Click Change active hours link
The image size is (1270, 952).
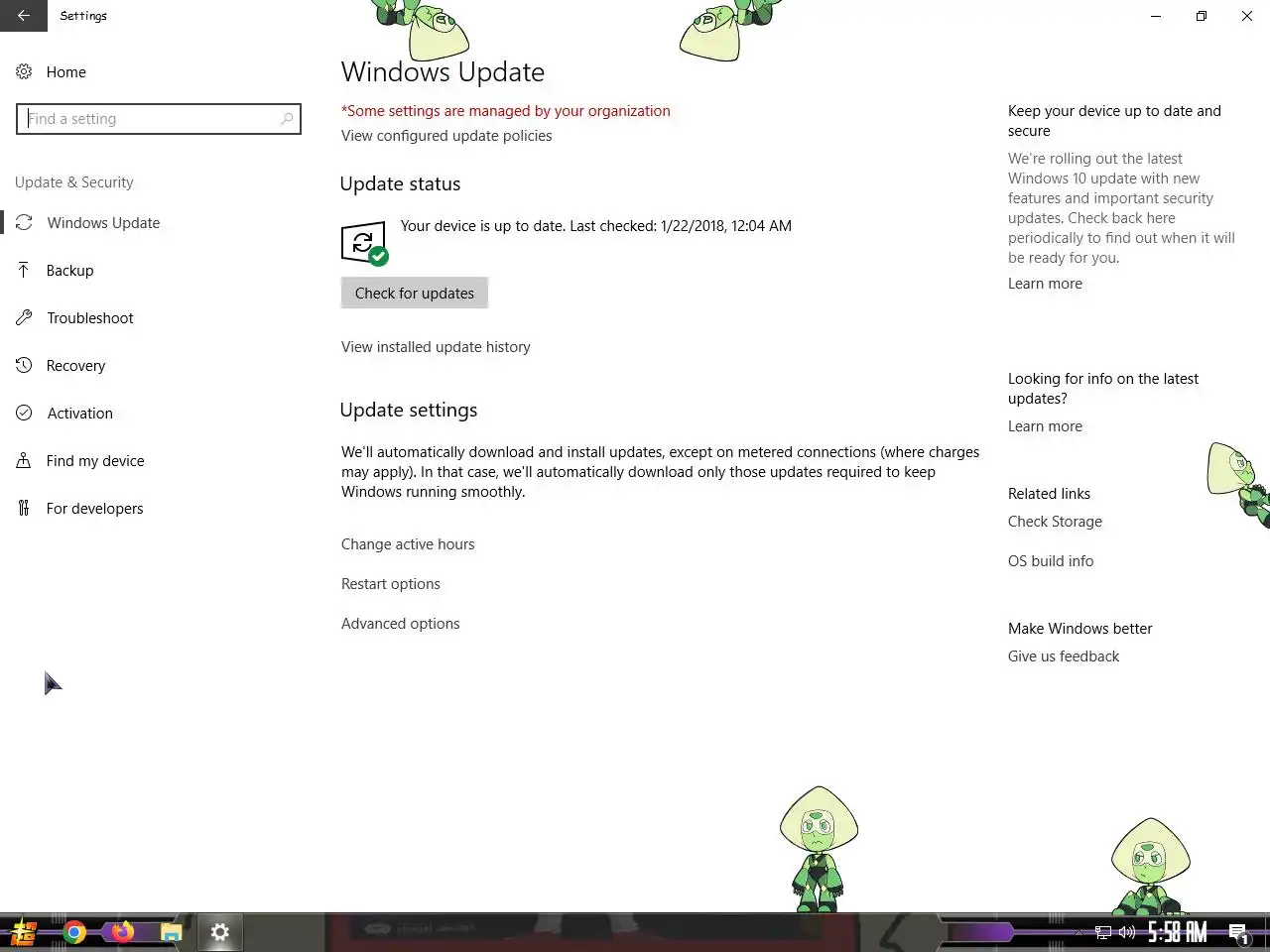(408, 544)
